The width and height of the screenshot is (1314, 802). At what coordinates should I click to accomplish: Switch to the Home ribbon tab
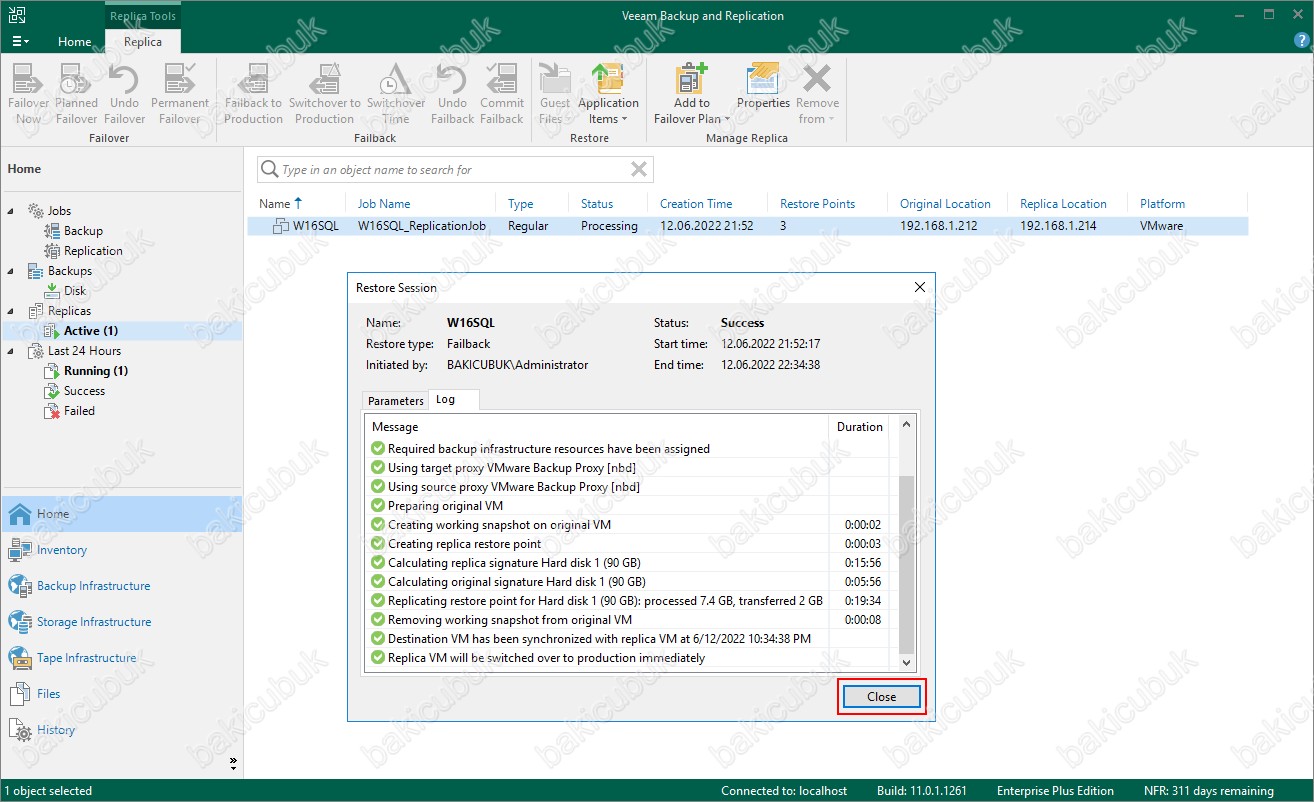75,42
